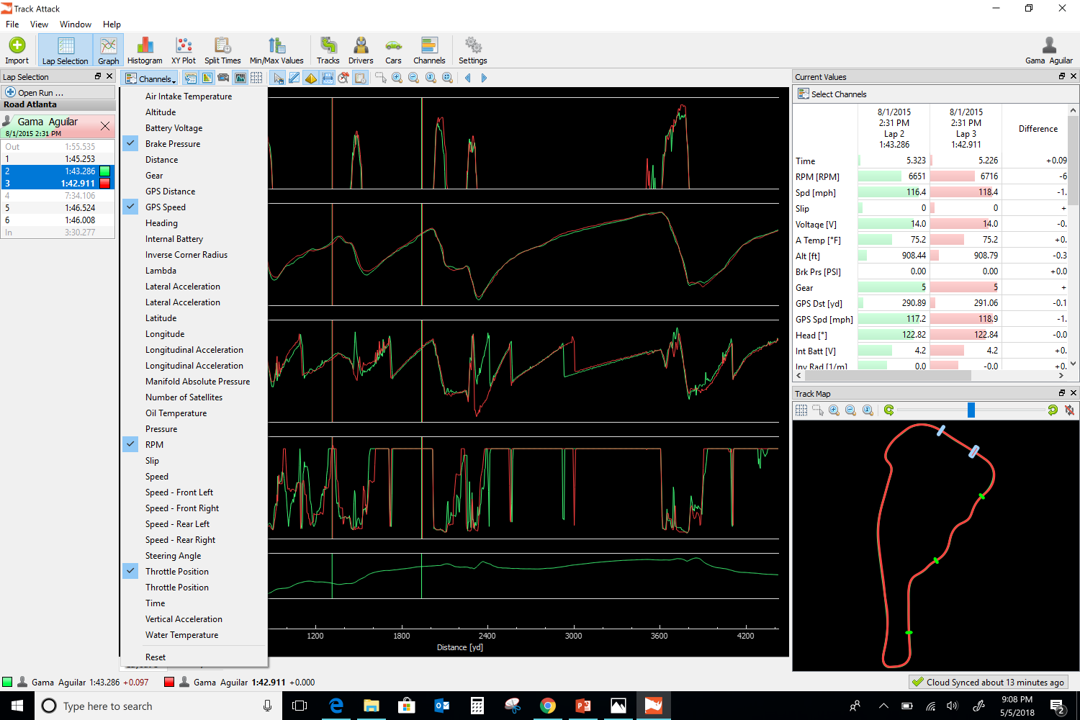Close the Track Map panel
This screenshot has width=1080, height=720.
click(1073, 393)
